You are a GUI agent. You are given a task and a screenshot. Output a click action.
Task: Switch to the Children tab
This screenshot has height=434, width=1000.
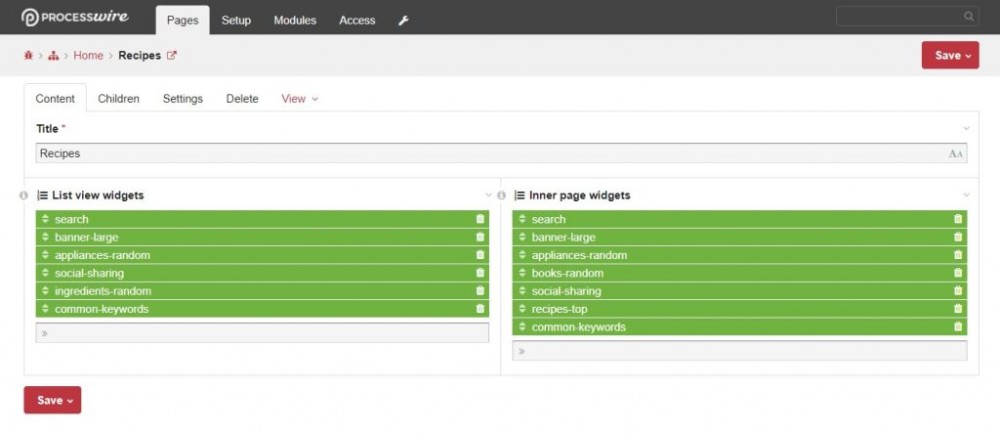tap(118, 99)
